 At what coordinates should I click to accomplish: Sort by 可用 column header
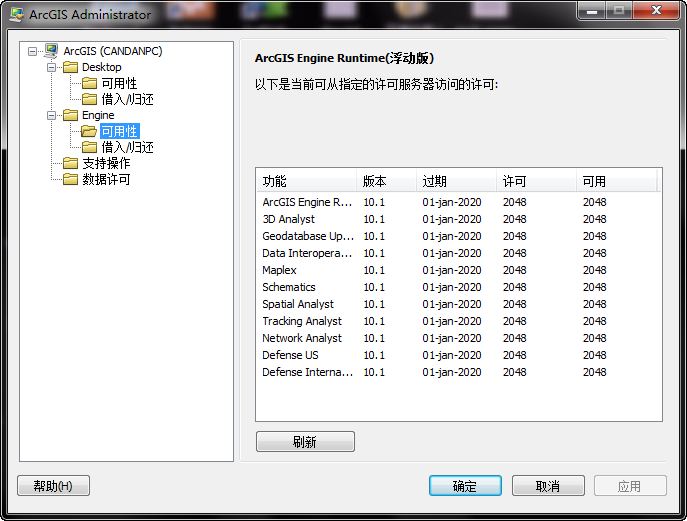coord(616,181)
